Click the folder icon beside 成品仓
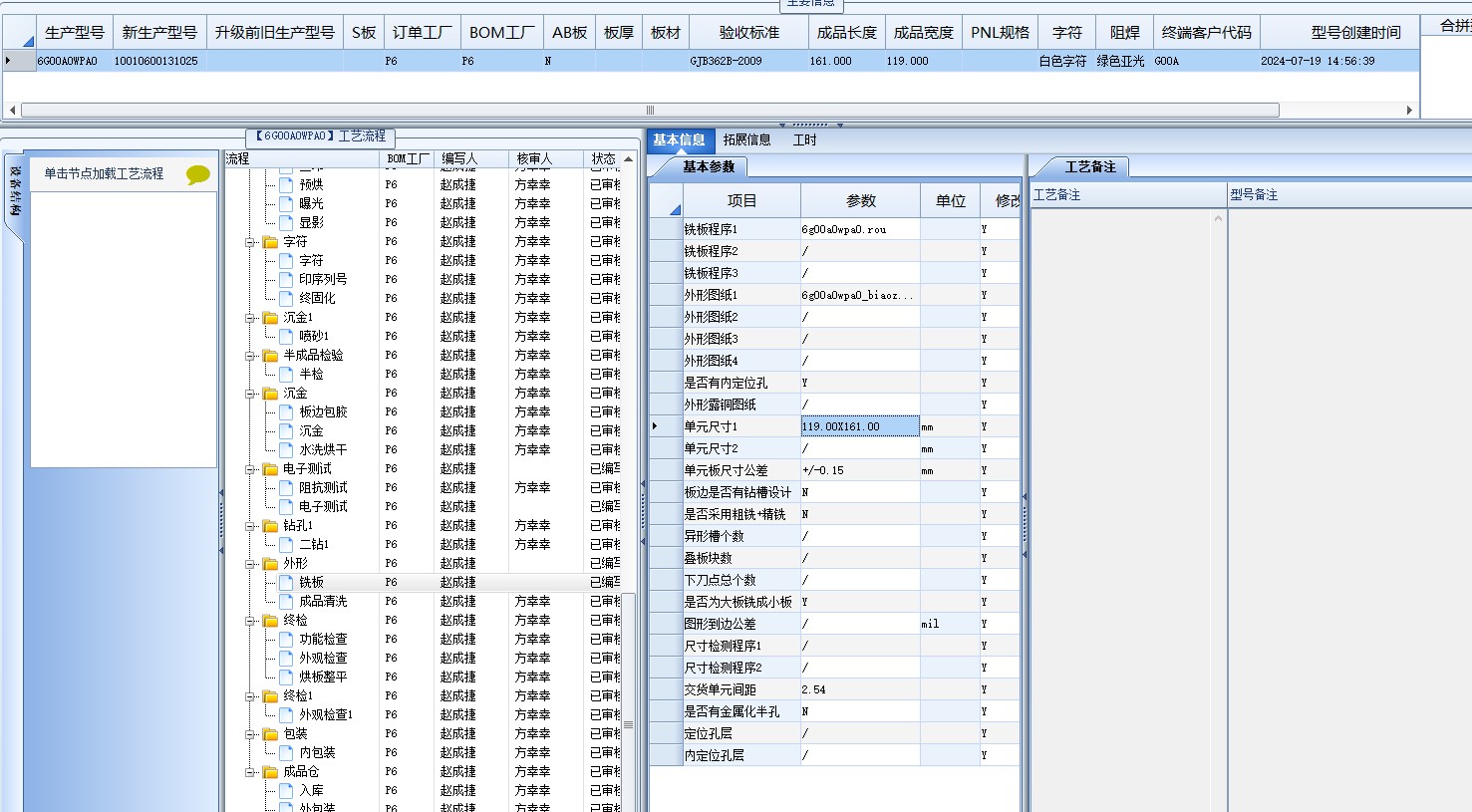Image resolution: width=1472 pixels, height=812 pixels. coord(270,772)
